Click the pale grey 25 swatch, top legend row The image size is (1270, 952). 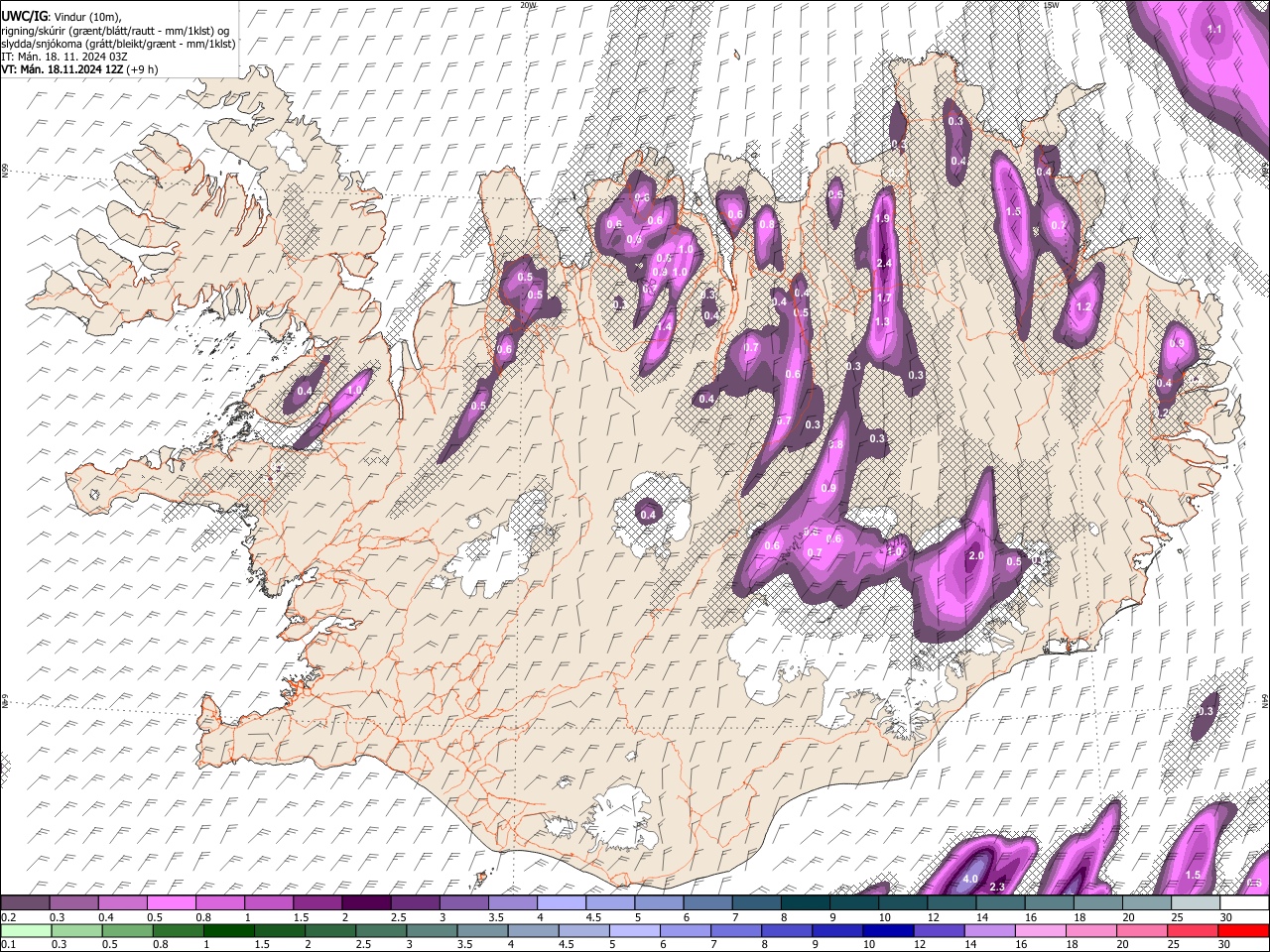[1196, 903]
